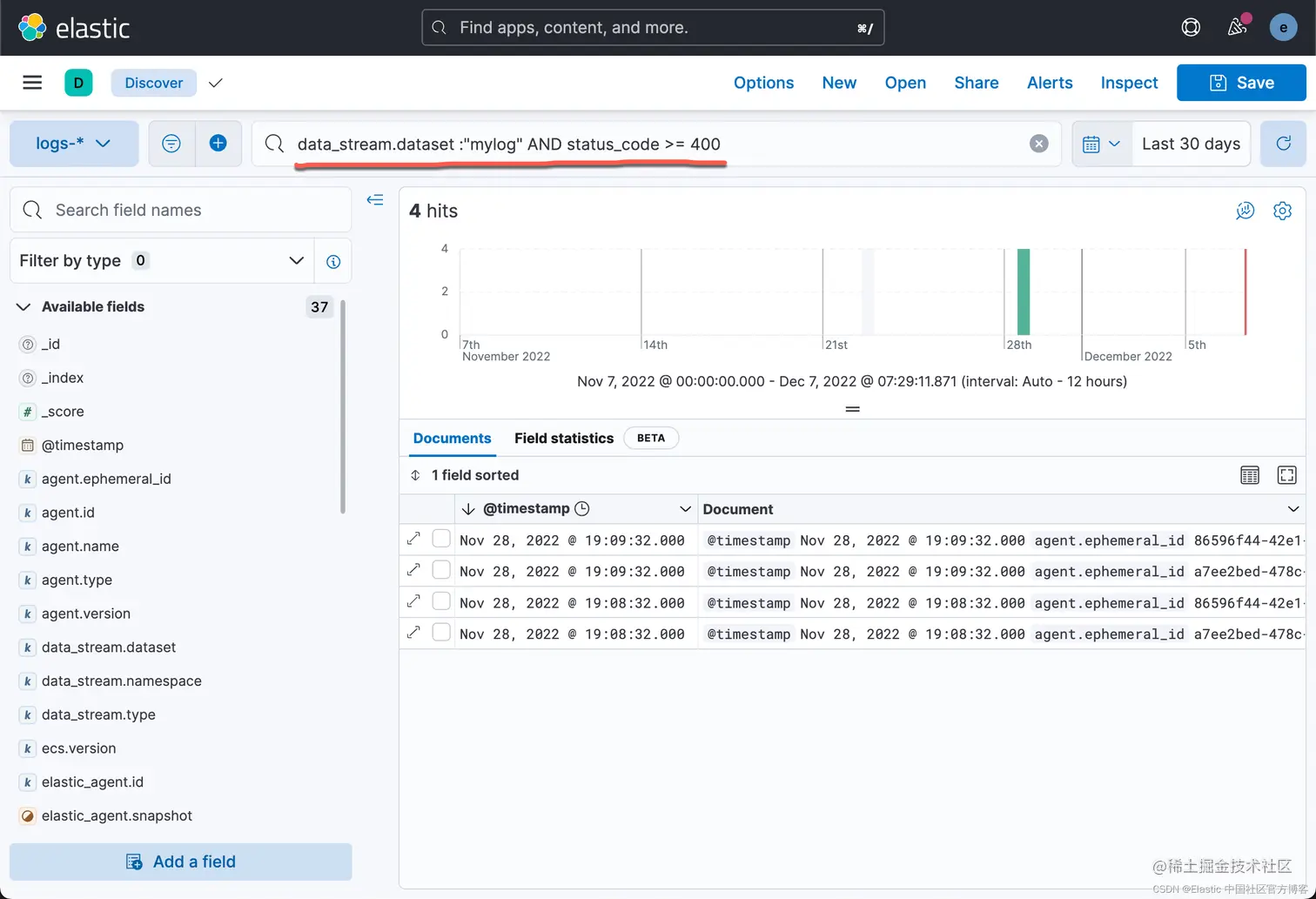Enter fullscreen for documents table
The width and height of the screenshot is (1316, 899).
[x=1286, y=475]
